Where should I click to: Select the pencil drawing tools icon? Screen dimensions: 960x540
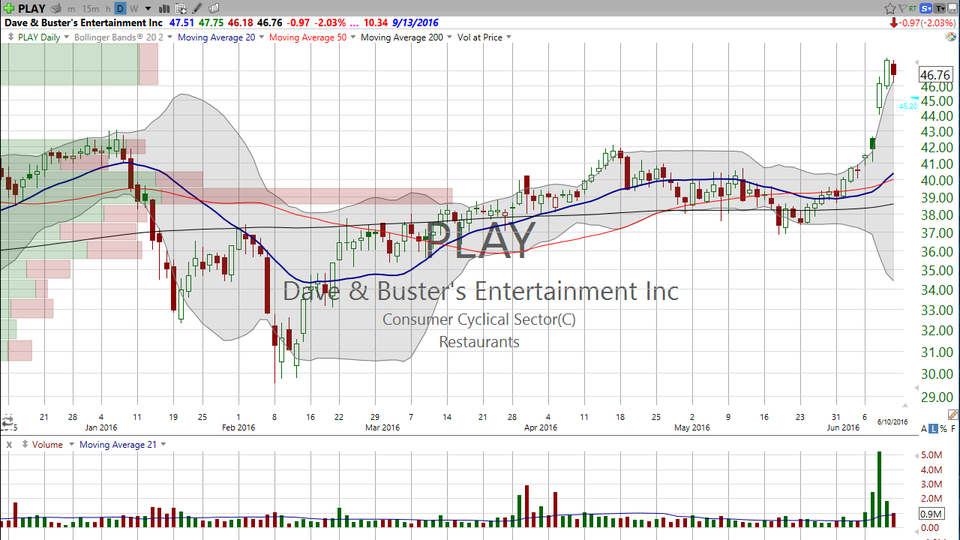[x=197, y=9]
